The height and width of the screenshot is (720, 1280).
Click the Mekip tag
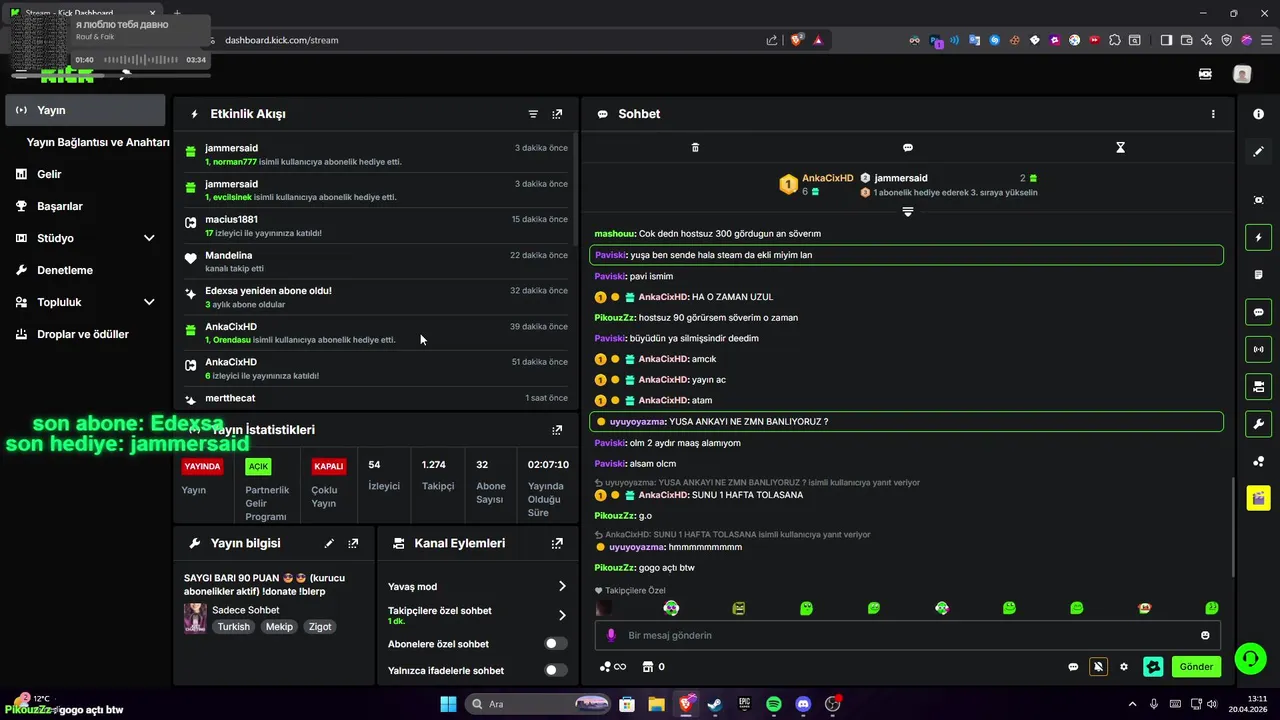click(279, 627)
